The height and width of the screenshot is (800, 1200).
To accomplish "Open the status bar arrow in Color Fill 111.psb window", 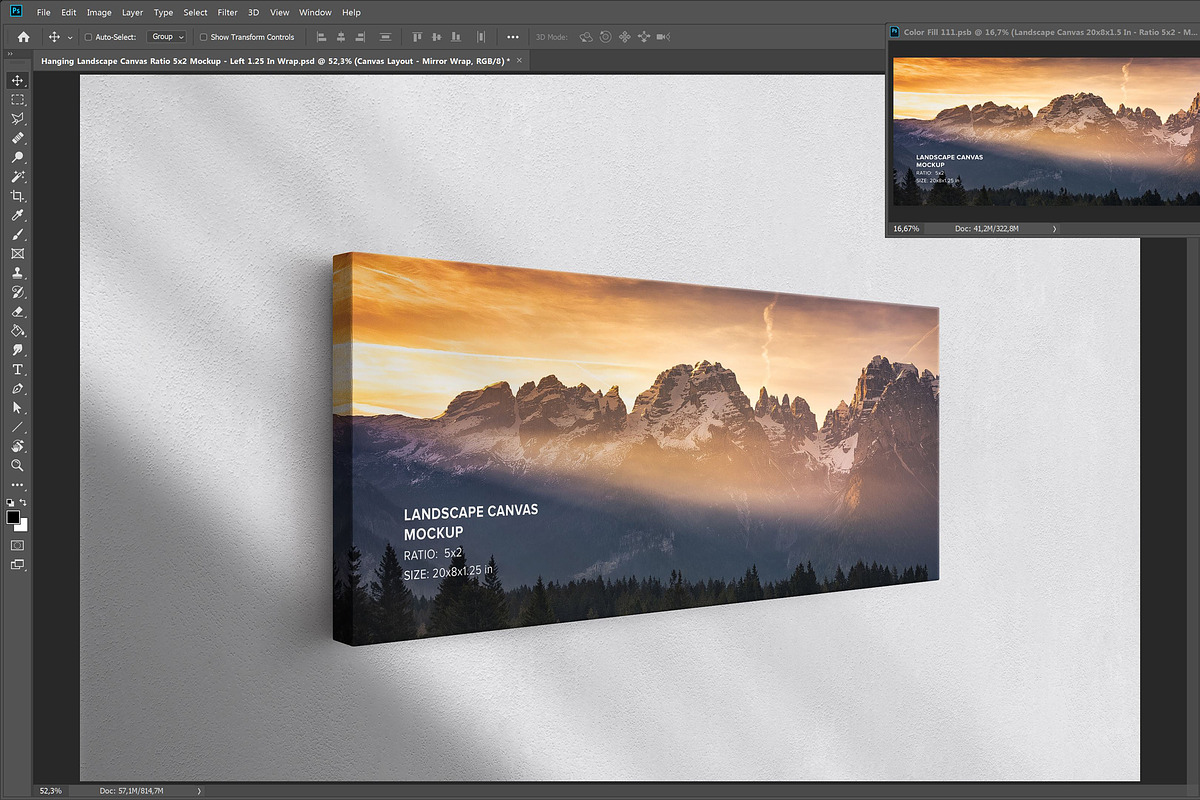I will (x=1054, y=229).
